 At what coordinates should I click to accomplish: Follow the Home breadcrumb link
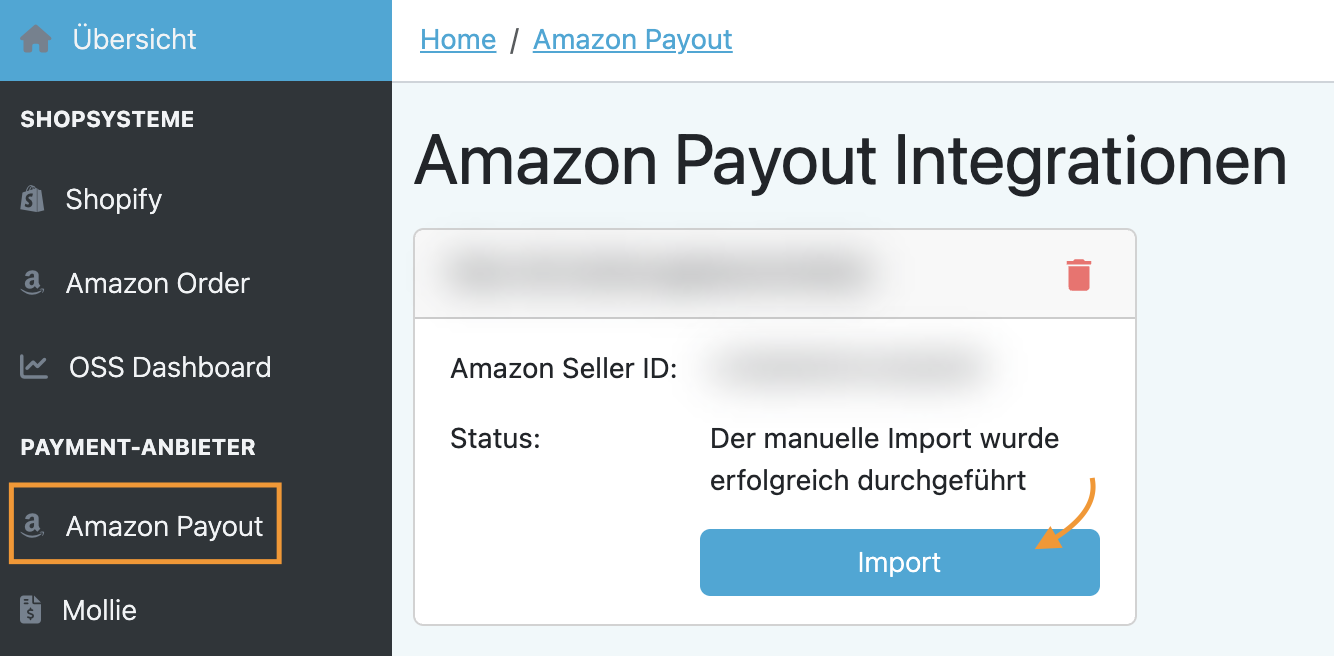click(458, 40)
